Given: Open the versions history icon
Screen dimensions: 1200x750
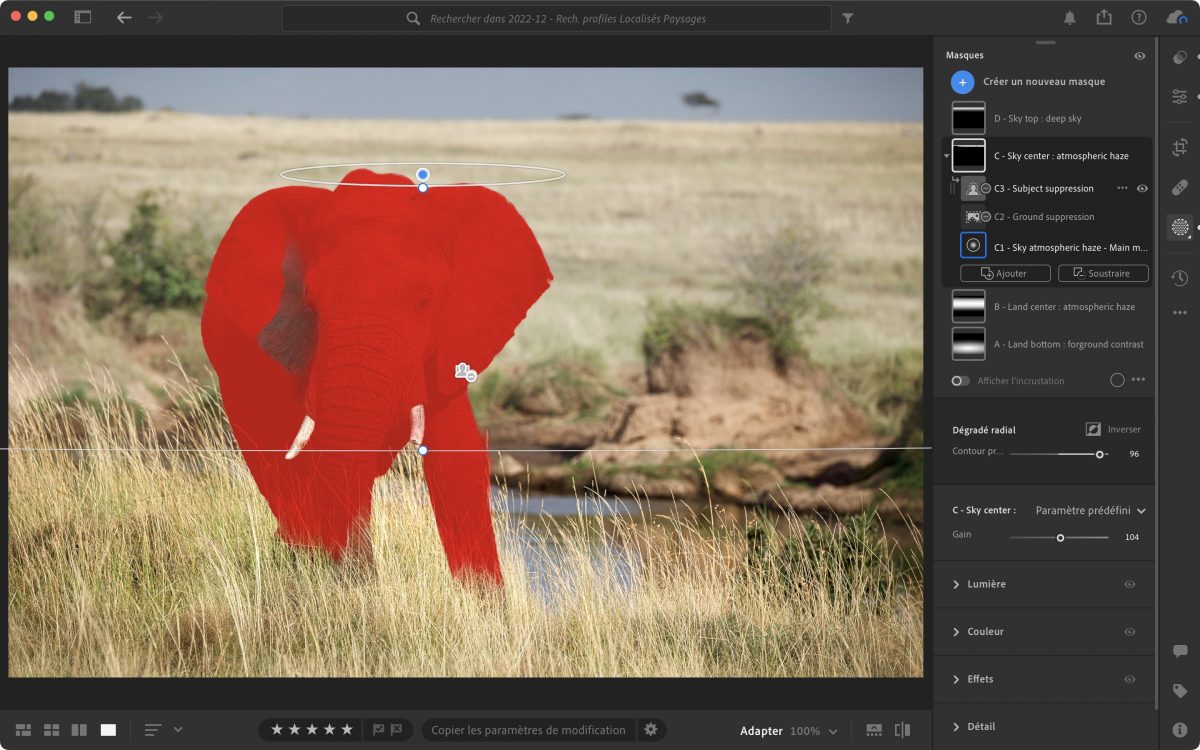Looking at the screenshot, I should coord(1180,278).
